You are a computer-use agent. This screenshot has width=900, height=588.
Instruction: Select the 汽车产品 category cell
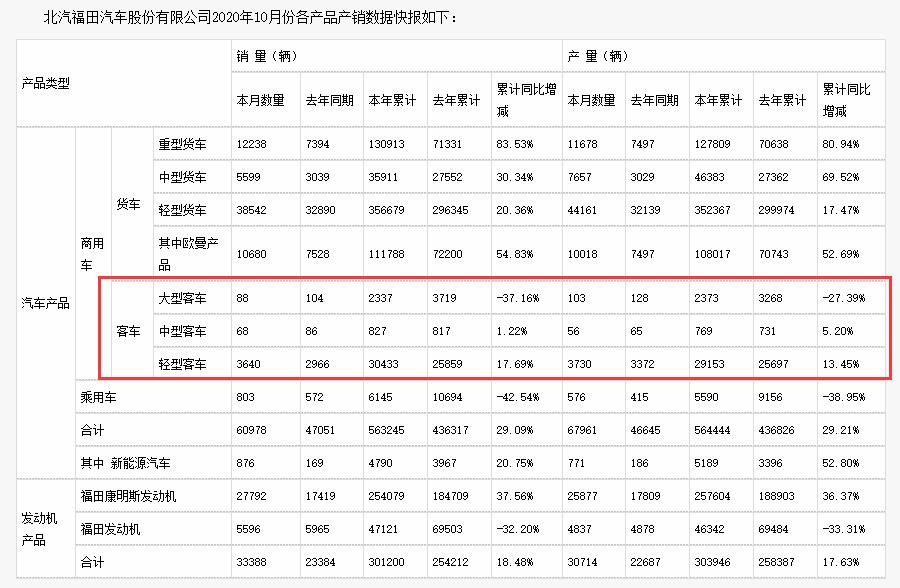[45, 303]
